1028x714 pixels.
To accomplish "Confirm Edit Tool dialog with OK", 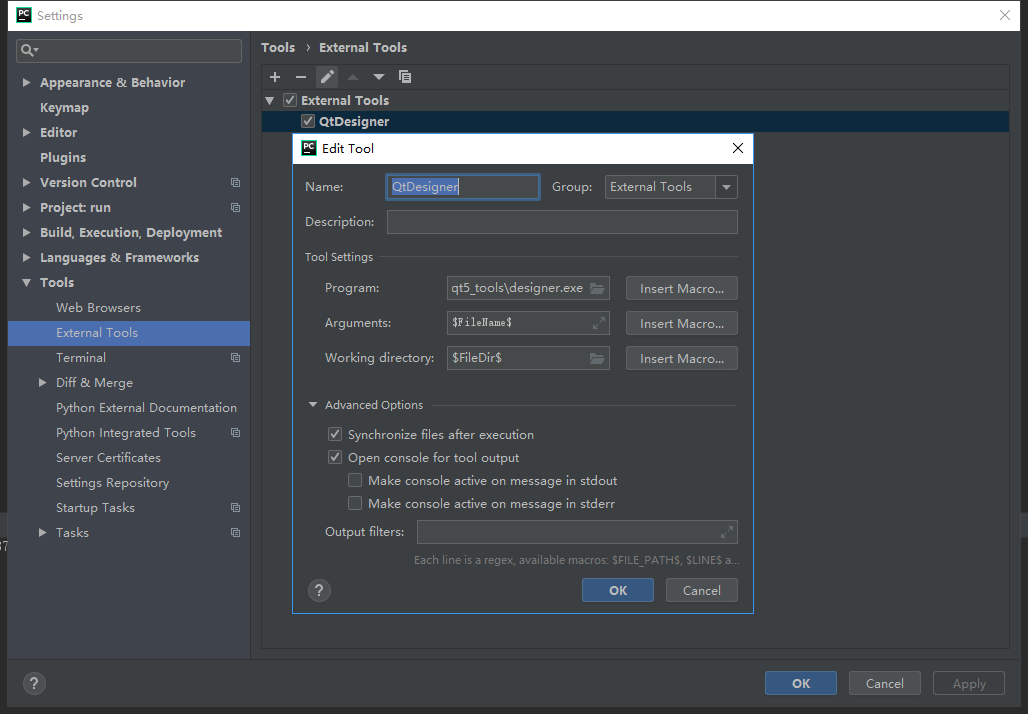I will pyautogui.click(x=618, y=590).
